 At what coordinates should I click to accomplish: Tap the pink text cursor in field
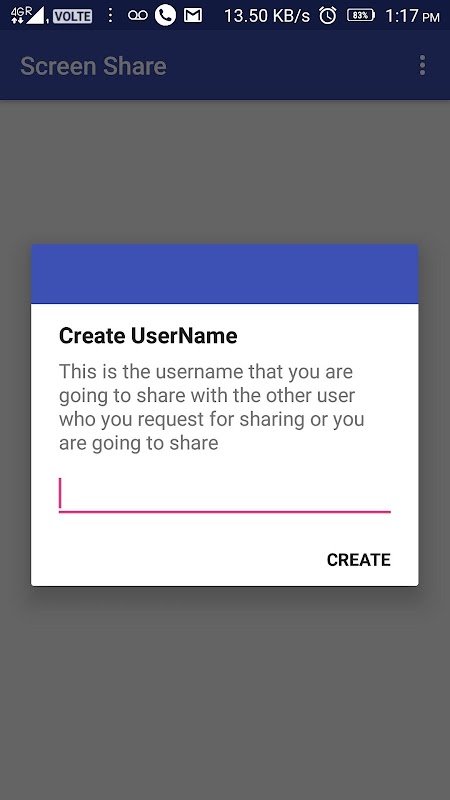click(x=60, y=493)
